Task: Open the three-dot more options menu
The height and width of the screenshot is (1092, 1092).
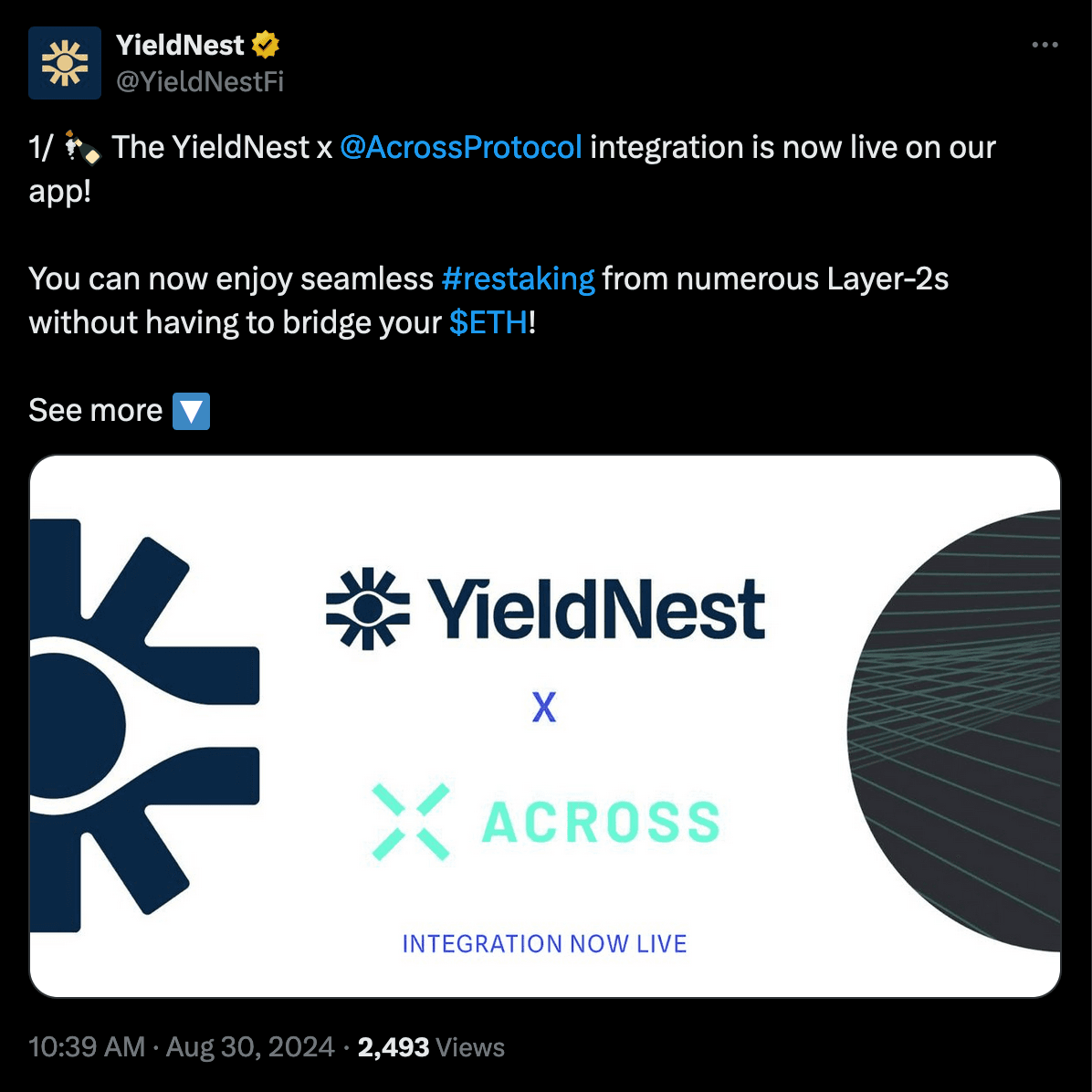Action: tap(1045, 43)
